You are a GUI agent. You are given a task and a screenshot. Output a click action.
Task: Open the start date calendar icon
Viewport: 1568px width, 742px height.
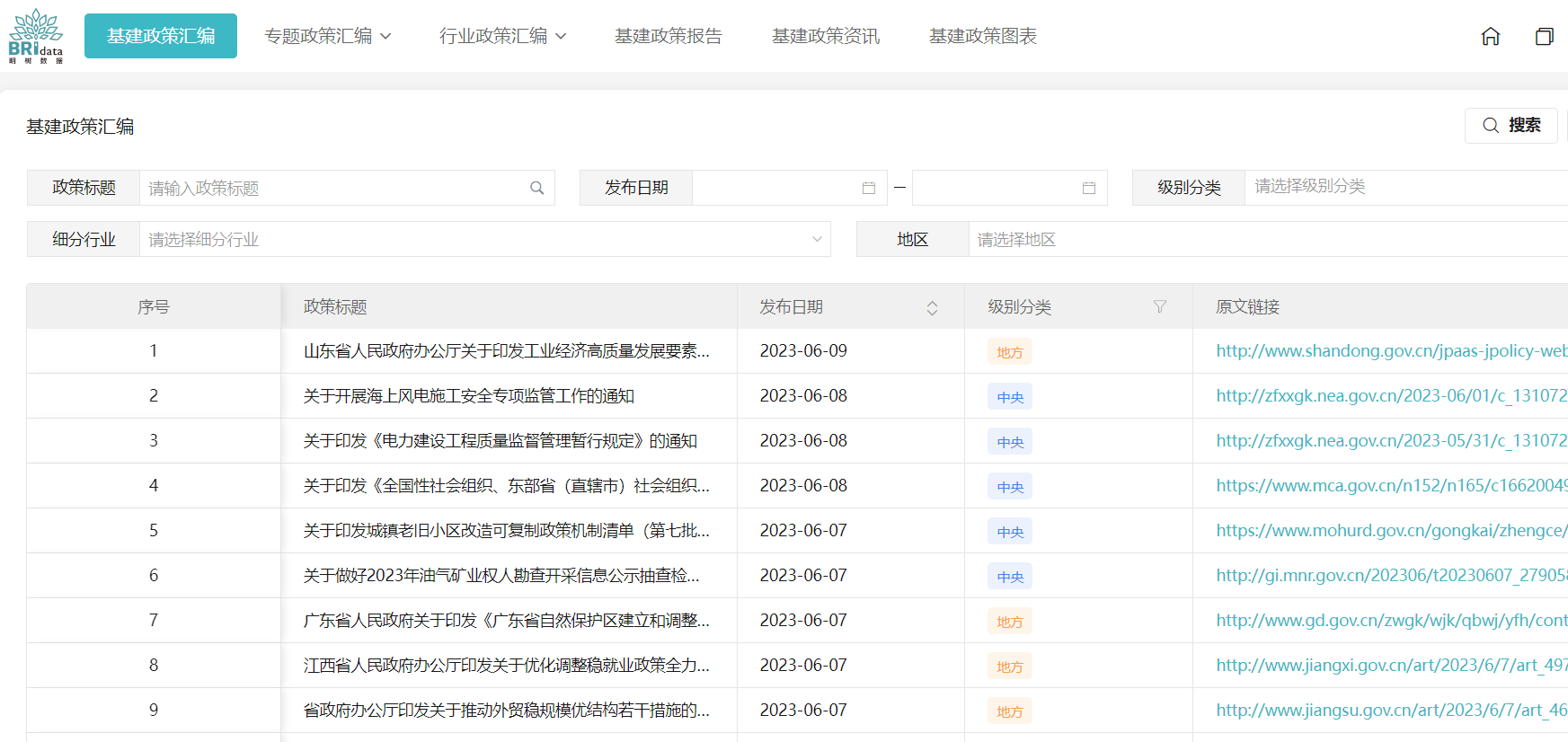point(869,188)
